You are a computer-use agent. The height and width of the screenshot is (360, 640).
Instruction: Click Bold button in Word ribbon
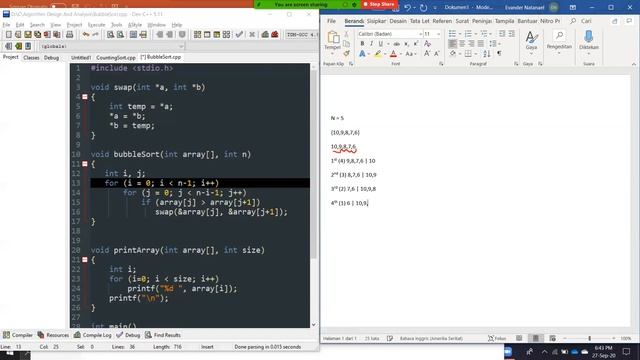[x=362, y=44]
